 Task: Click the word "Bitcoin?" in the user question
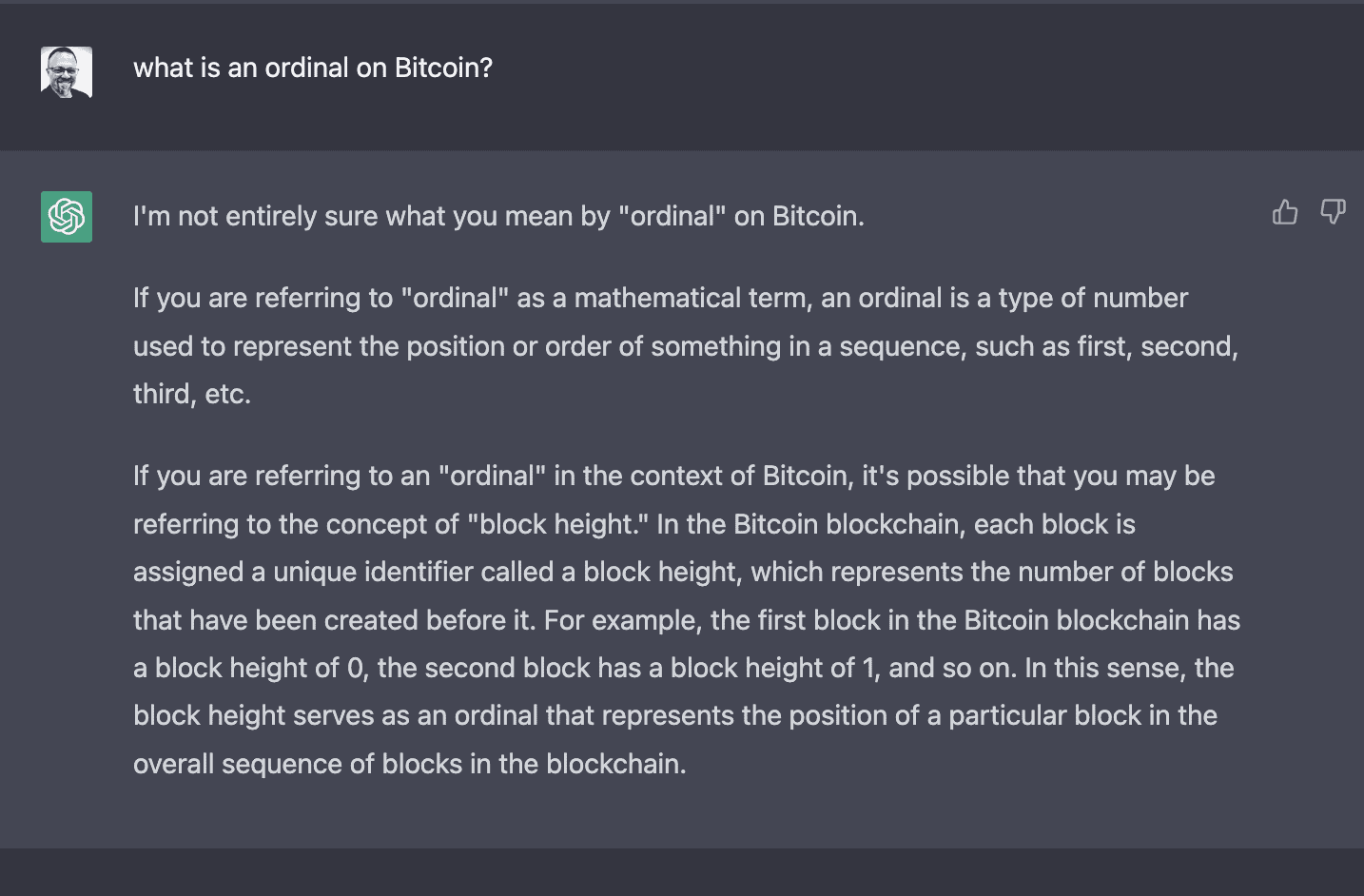(x=443, y=68)
